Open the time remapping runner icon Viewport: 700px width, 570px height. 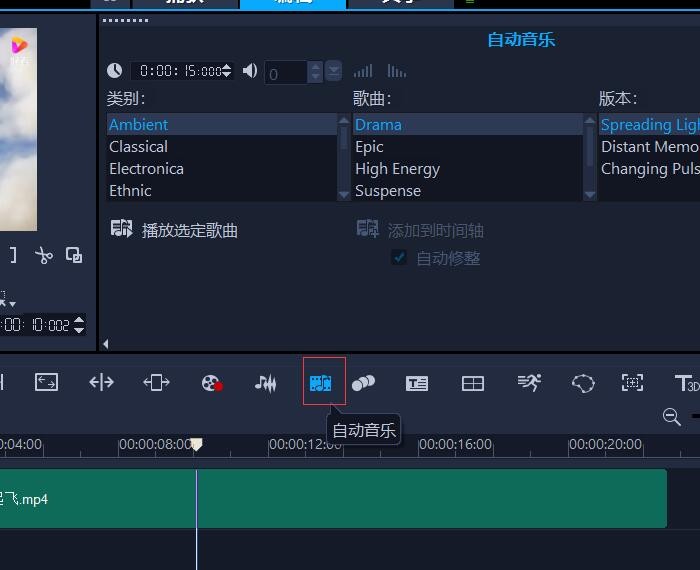(x=529, y=383)
